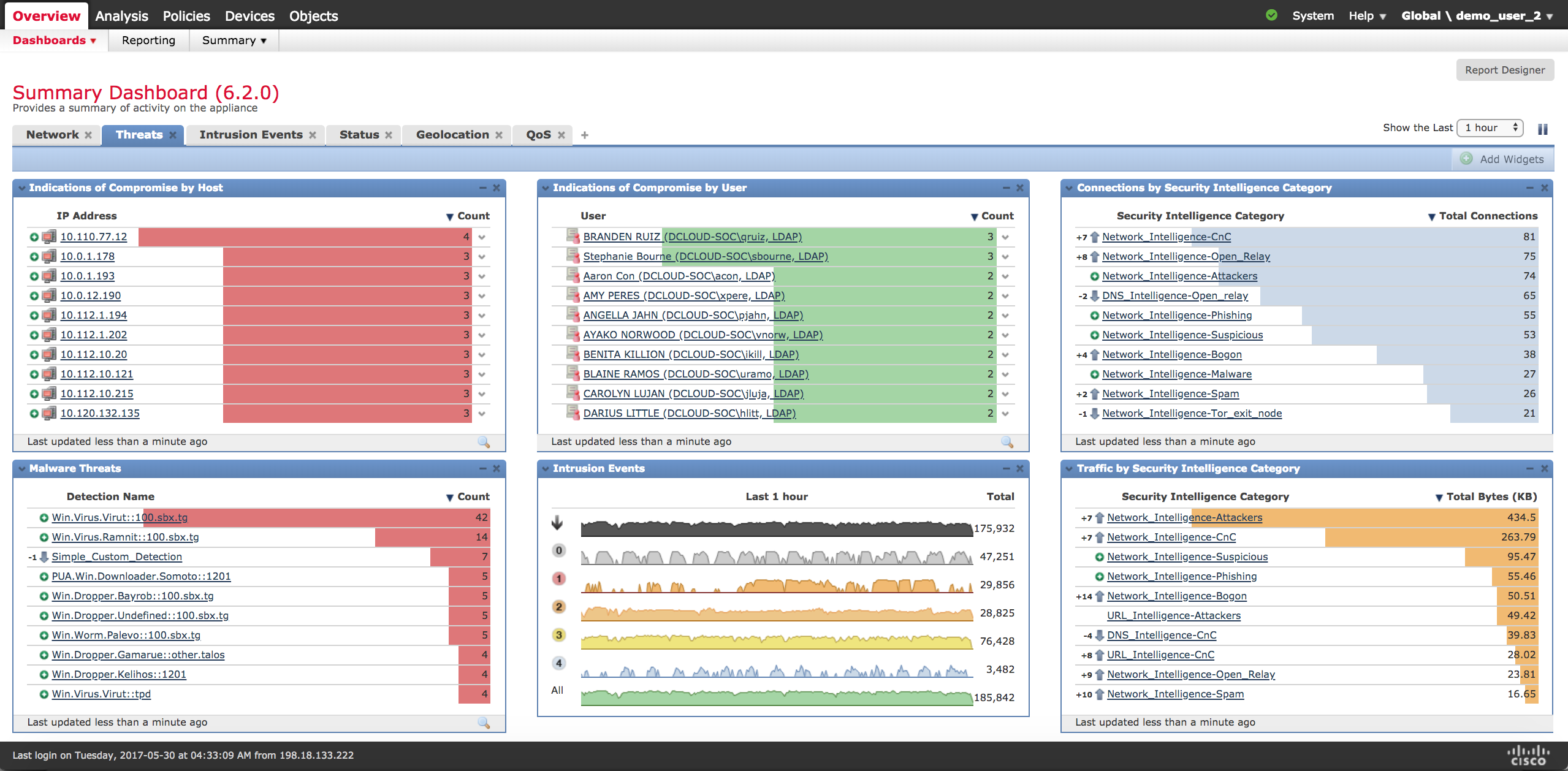Switch to the Intrusion Events tab

[251, 135]
